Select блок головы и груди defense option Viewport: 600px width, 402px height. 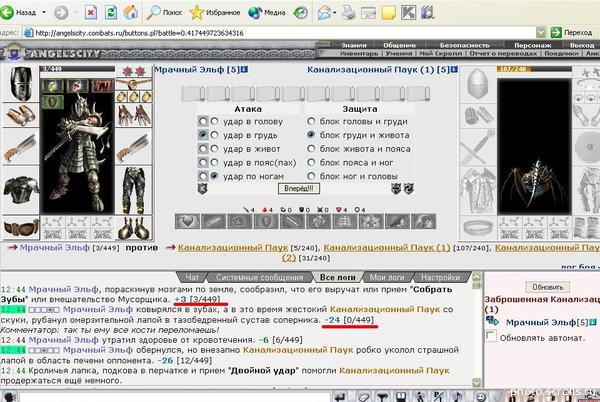click(x=311, y=122)
